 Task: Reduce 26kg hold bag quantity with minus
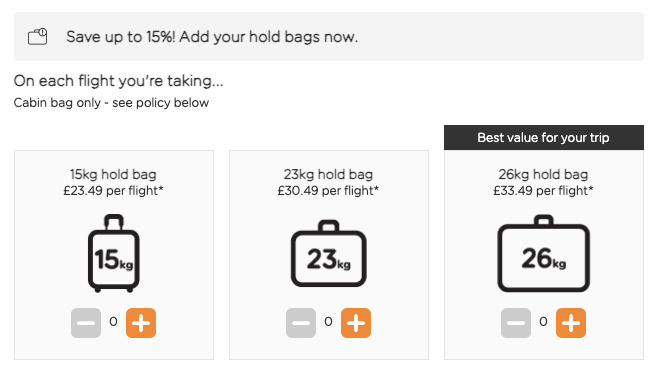coord(516,323)
